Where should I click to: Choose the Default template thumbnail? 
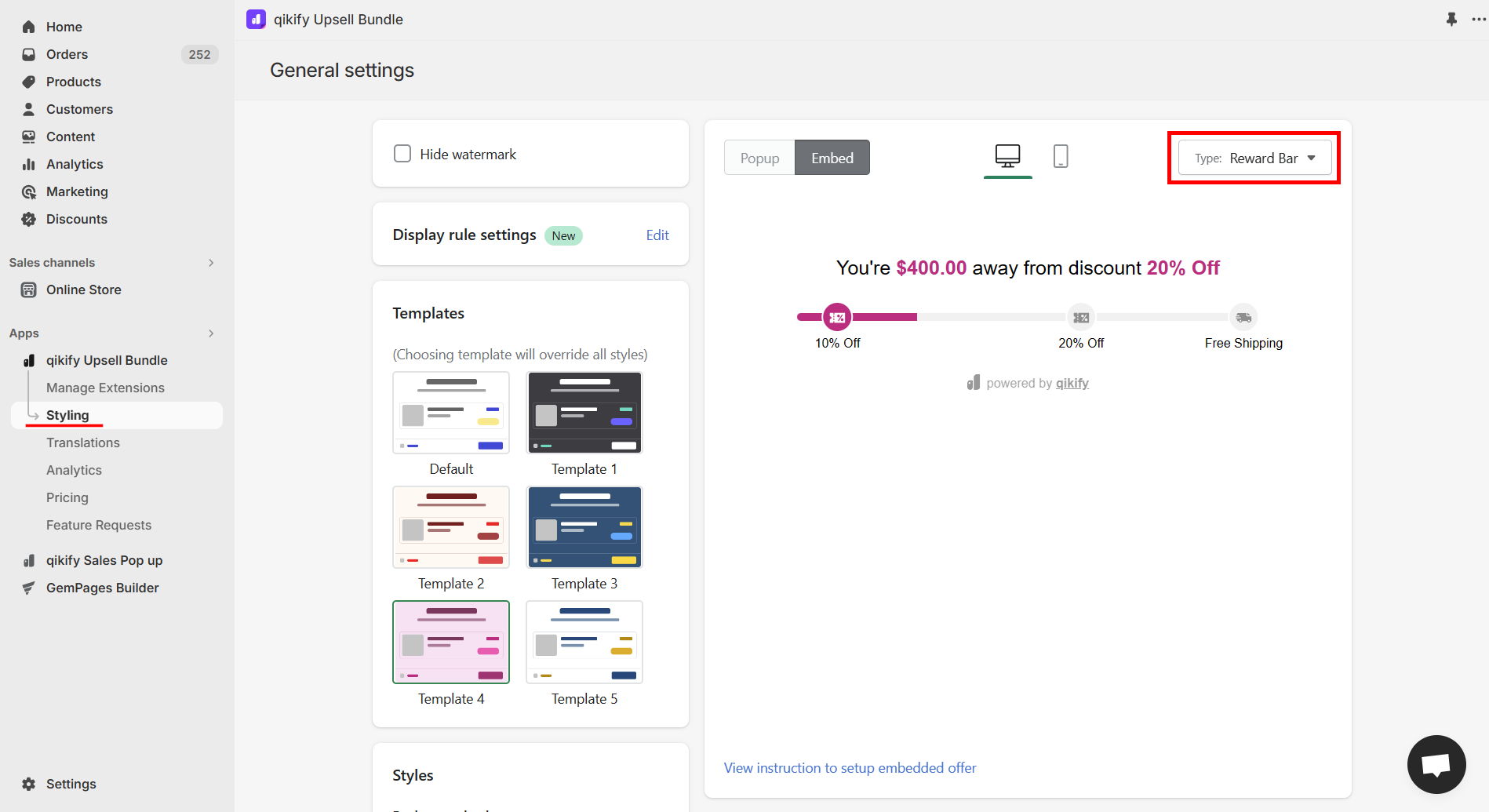pos(451,413)
